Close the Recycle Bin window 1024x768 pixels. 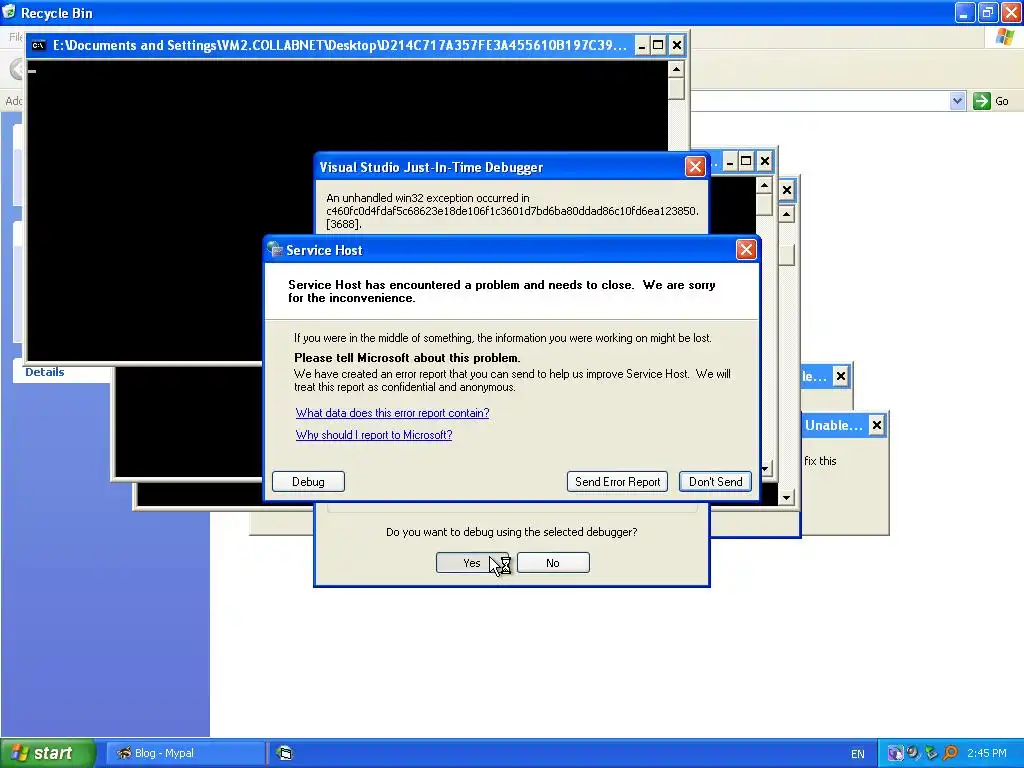pyautogui.click(x=1010, y=13)
